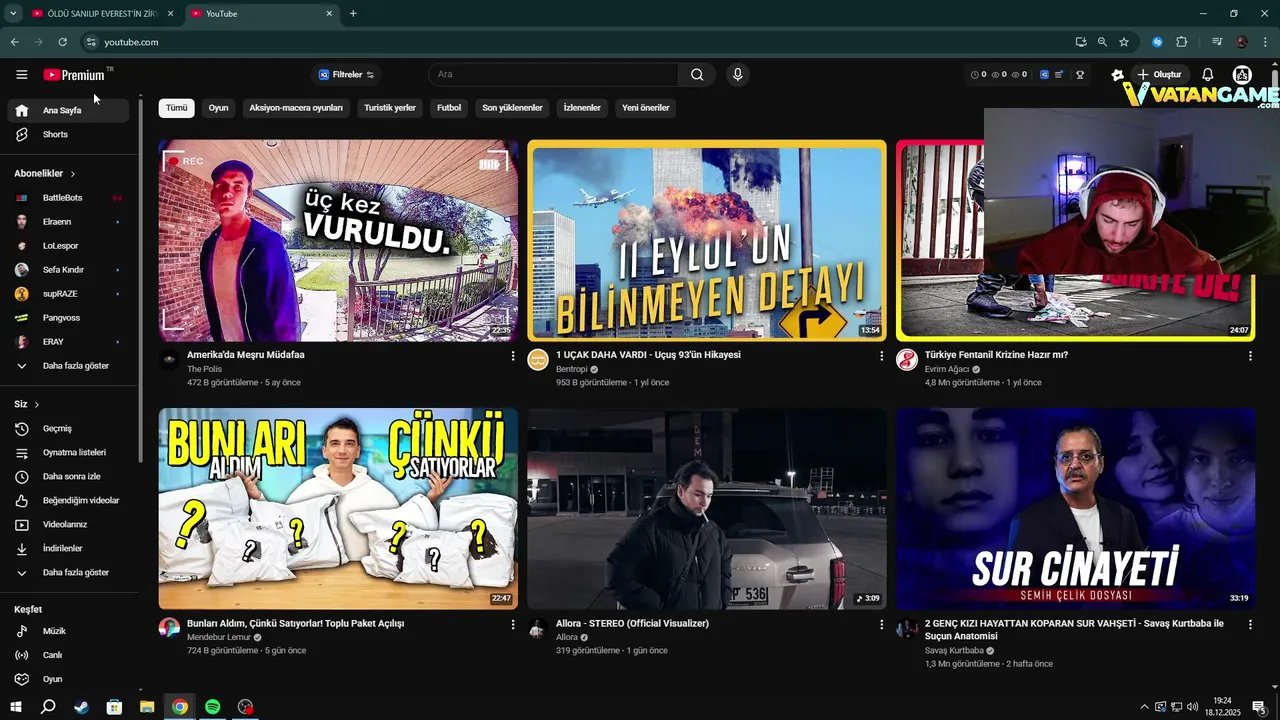Open Evrim Ağacı channel avatar

coord(907,360)
